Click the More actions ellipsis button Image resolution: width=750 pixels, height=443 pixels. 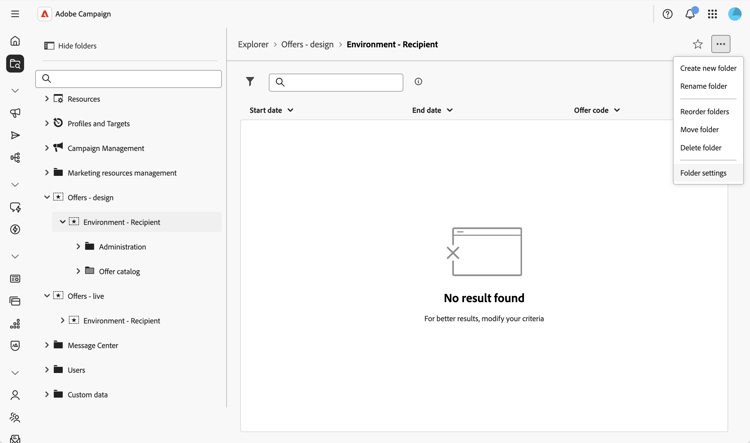[x=720, y=44]
